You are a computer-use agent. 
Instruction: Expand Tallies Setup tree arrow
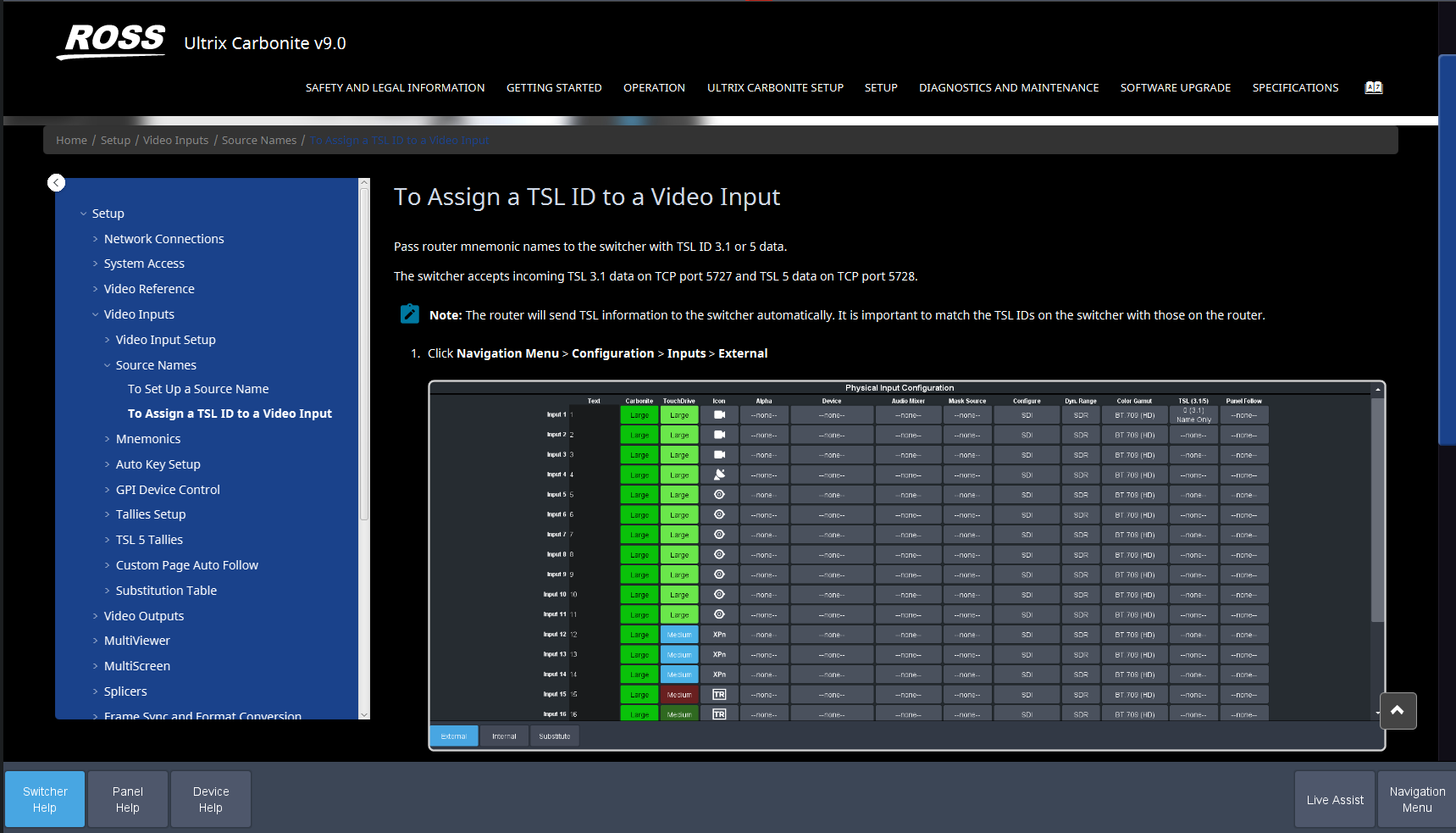point(107,514)
